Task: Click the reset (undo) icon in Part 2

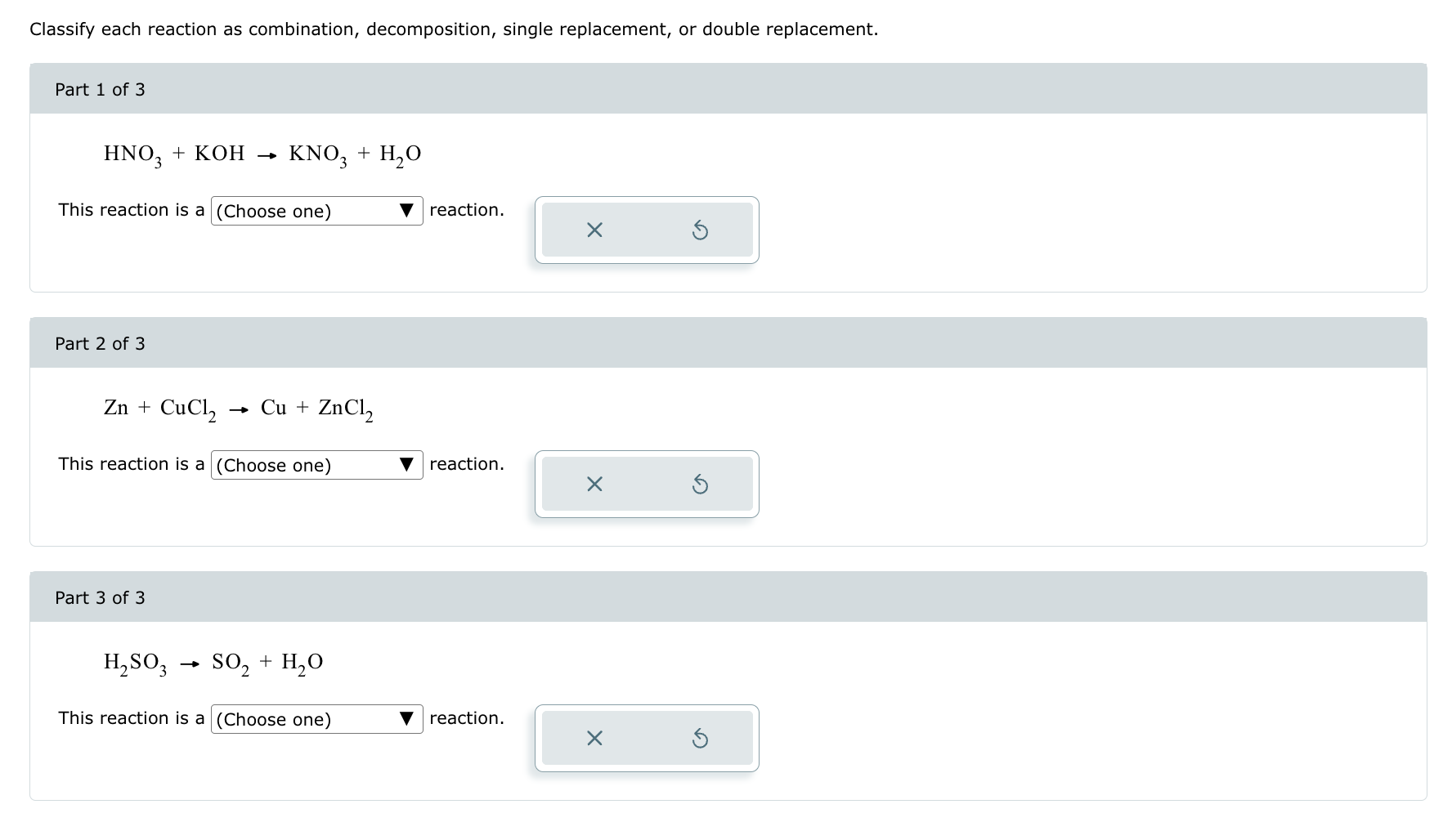Action: click(x=700, y=484)
